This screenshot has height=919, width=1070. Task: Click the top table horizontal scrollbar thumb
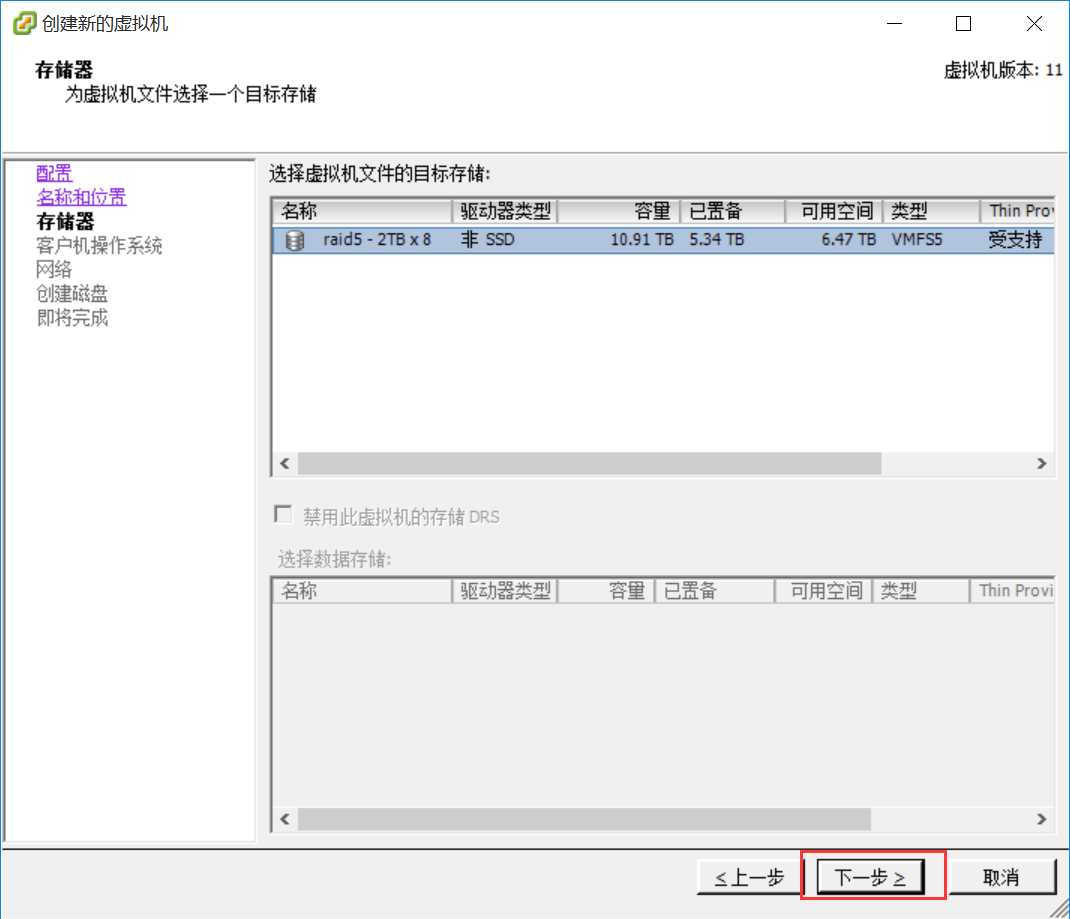(x=590, y=463)
